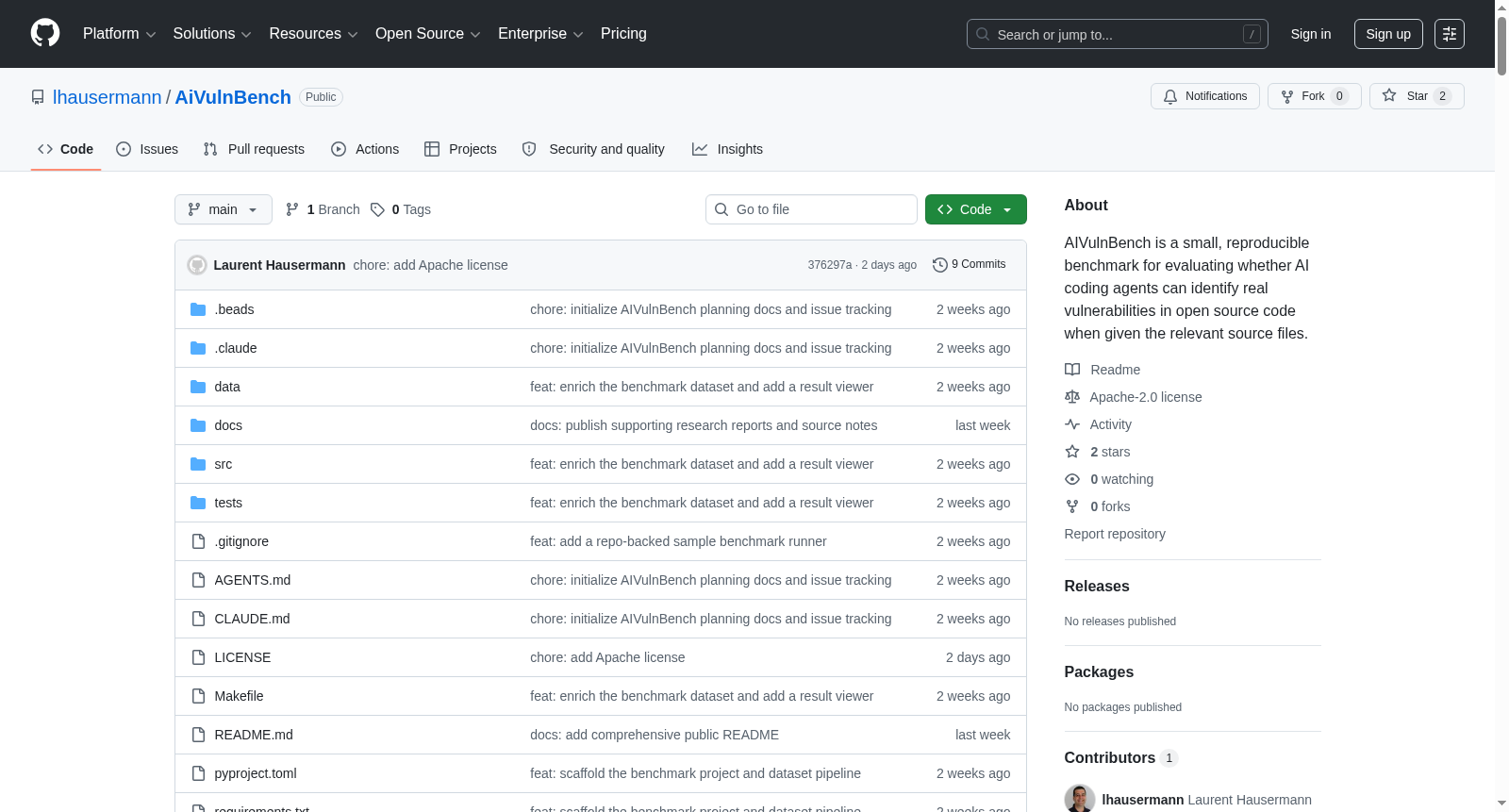The image size is (1509, 812).
Task: Click the pulse icon beside Activity
Action: pyautogui.click(x=1072, y=424)
